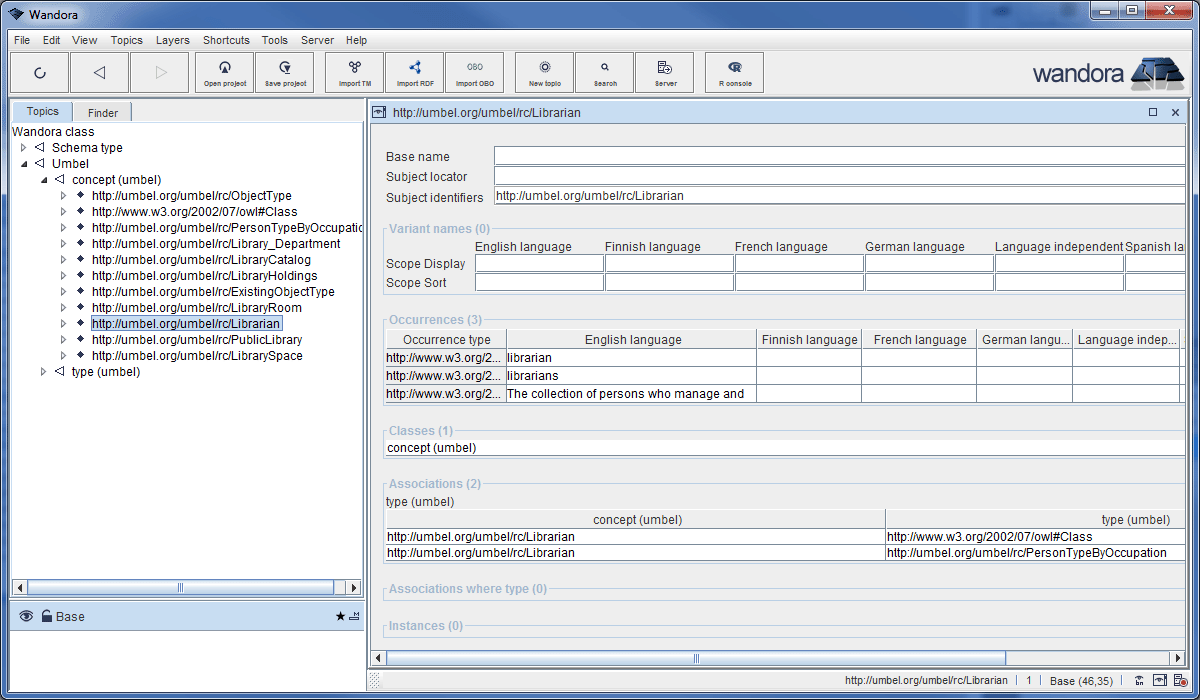
Task: Open the R console
Action: click(x=734, y=71)
